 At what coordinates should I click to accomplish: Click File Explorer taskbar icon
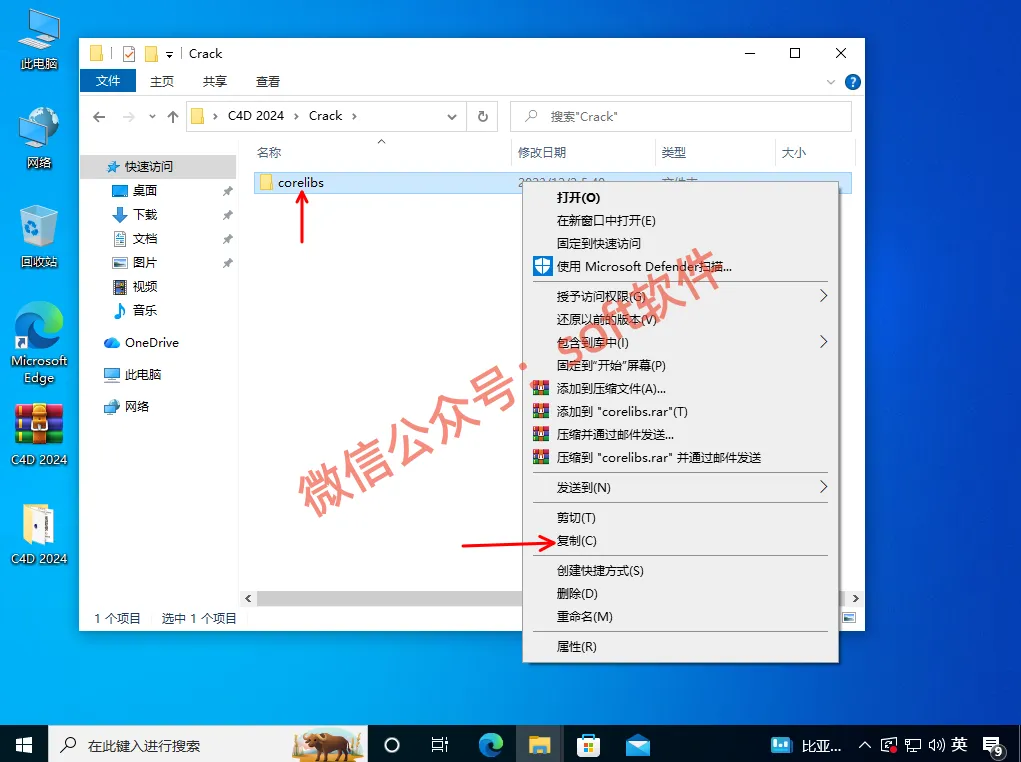[540, 744]
